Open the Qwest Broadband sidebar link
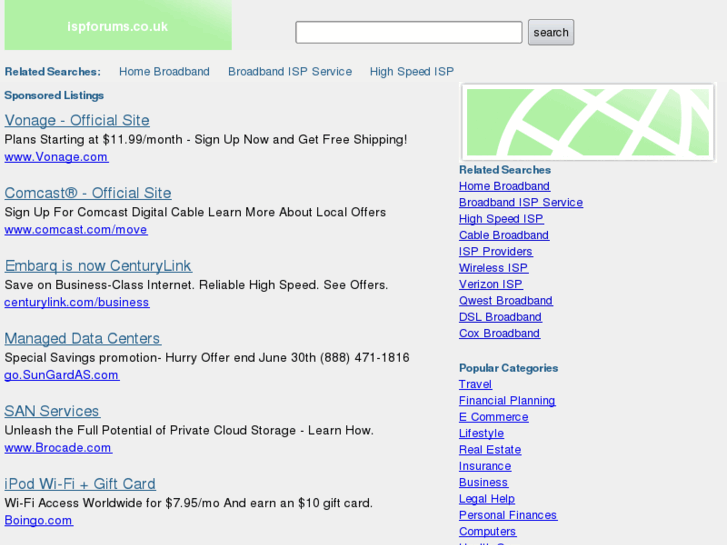 506,301
